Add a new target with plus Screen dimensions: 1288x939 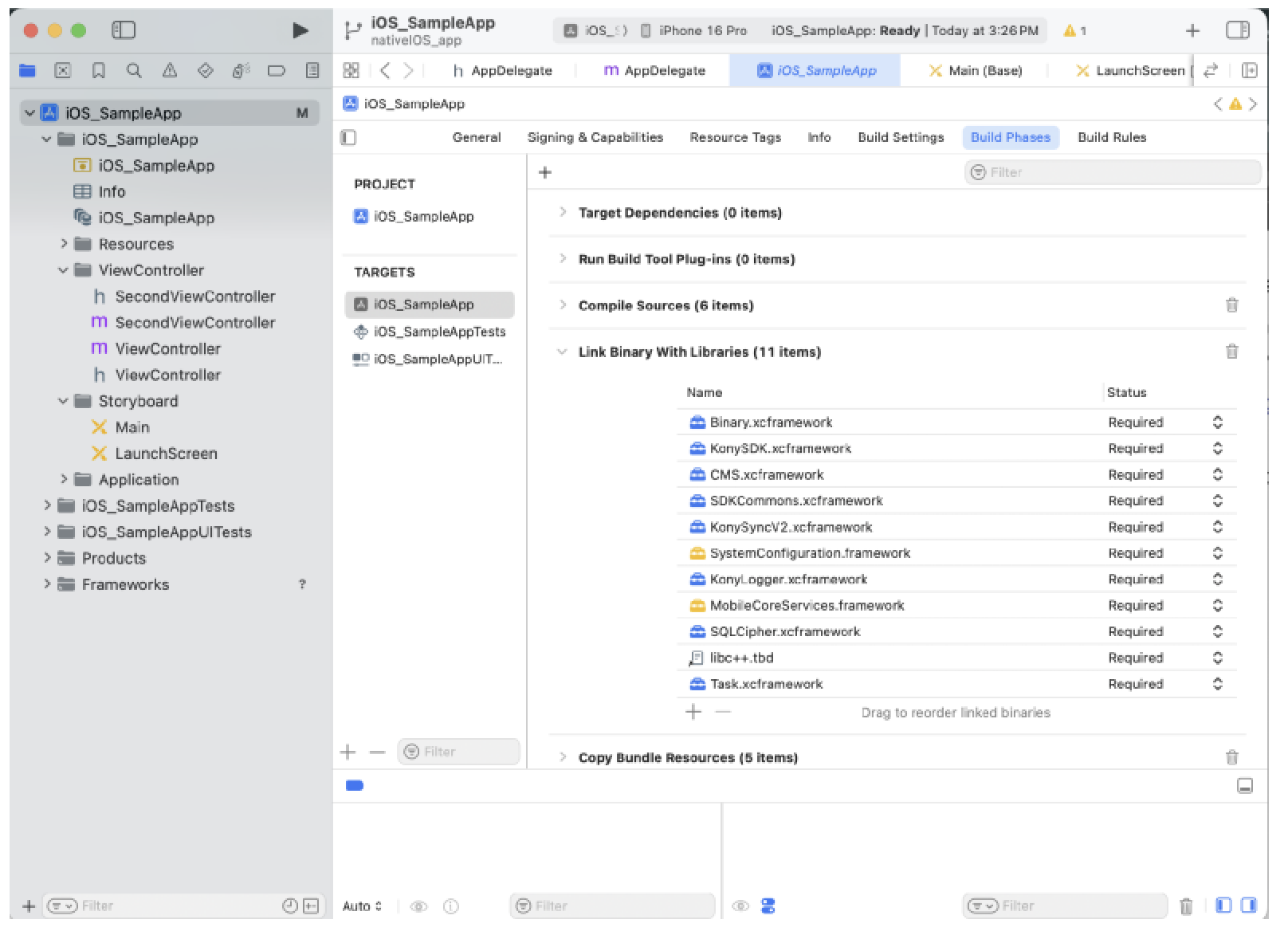(348, 752)
